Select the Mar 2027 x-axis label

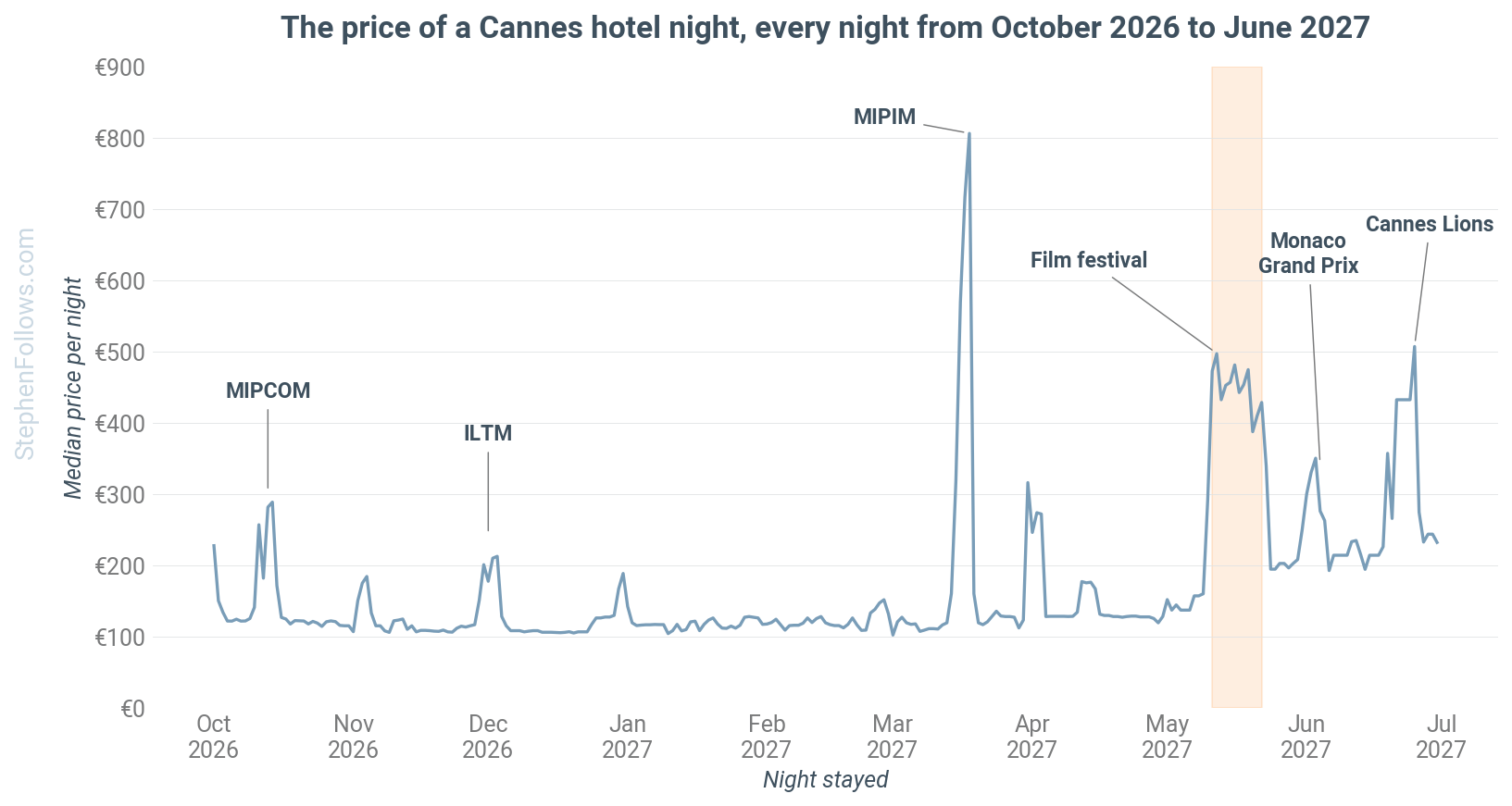[x=893, y=737]
